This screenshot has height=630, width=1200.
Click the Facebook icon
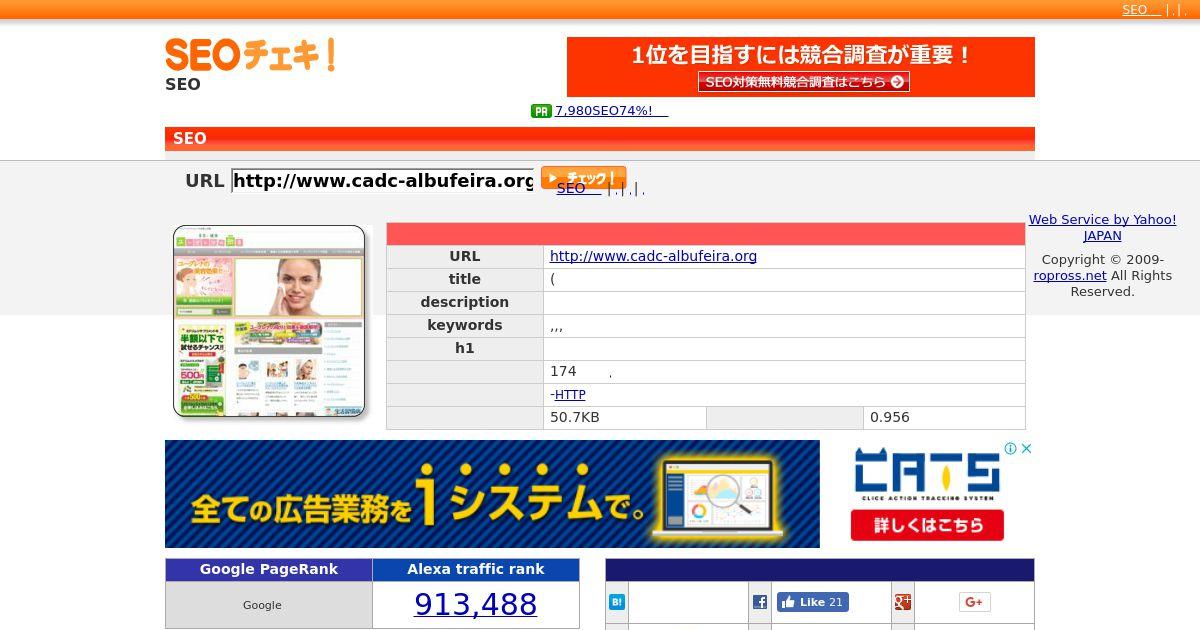760,602
